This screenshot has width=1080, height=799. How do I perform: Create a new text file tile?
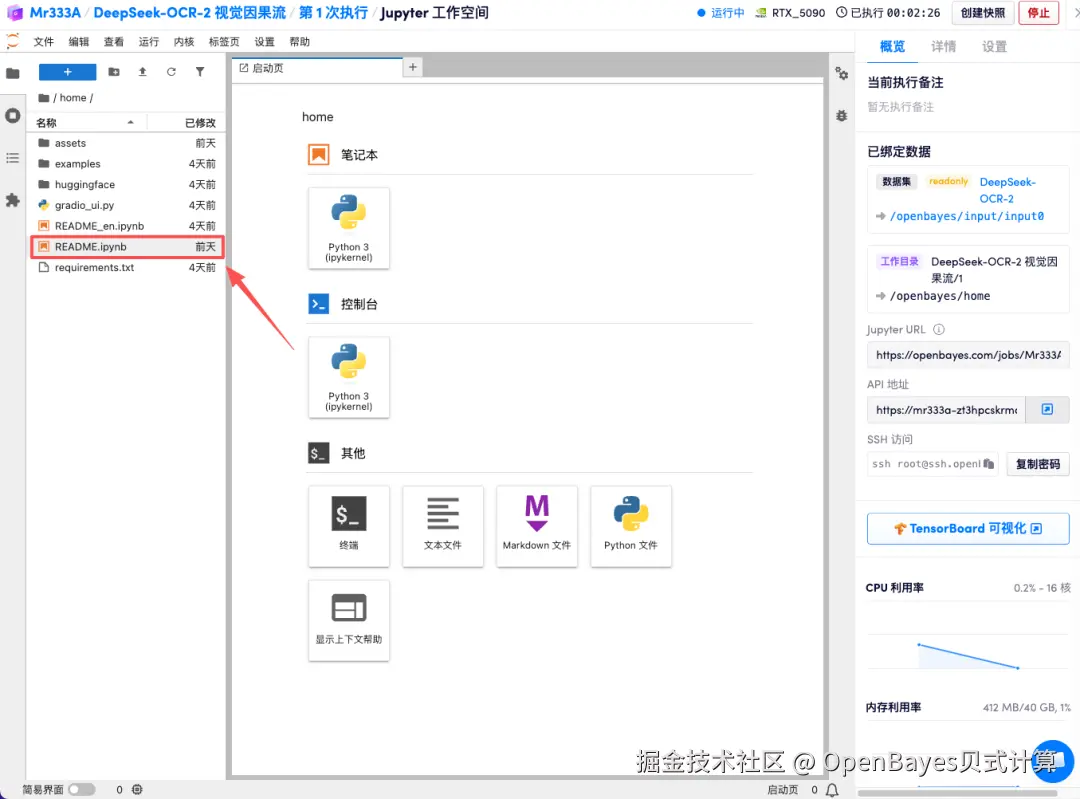[443, 526]
